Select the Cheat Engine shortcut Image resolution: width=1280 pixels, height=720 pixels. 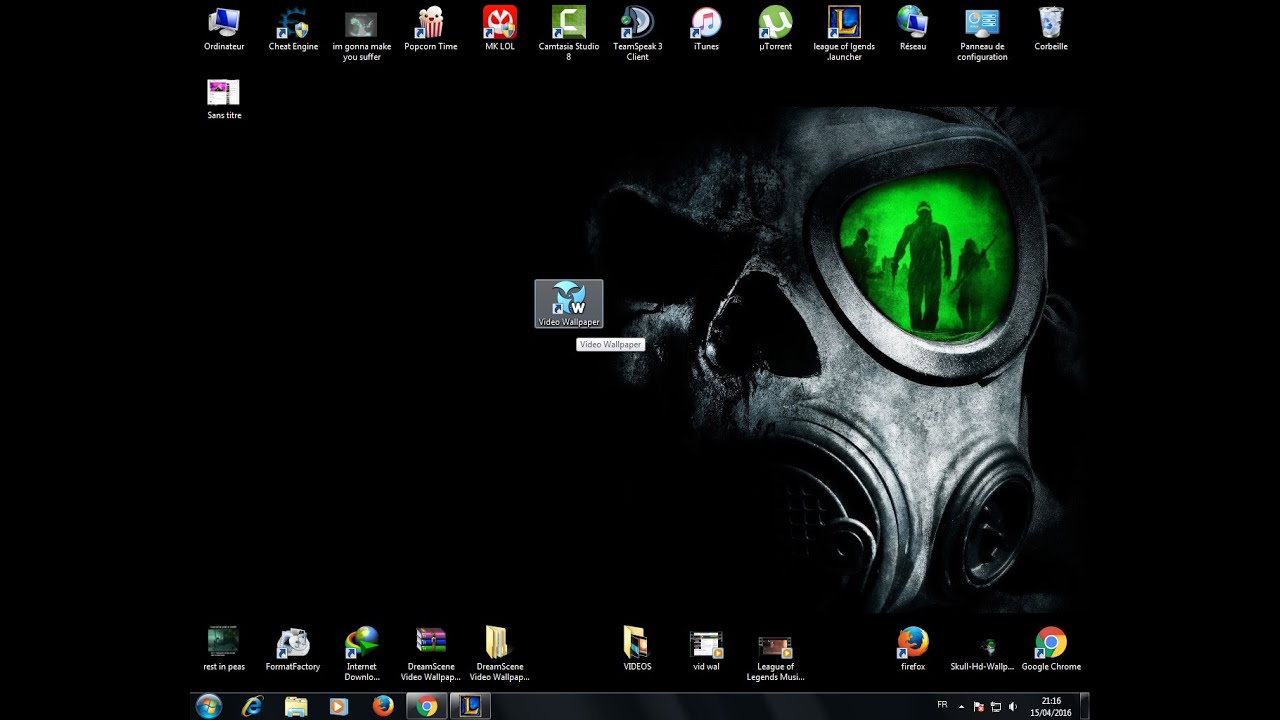tap(293, 29)
